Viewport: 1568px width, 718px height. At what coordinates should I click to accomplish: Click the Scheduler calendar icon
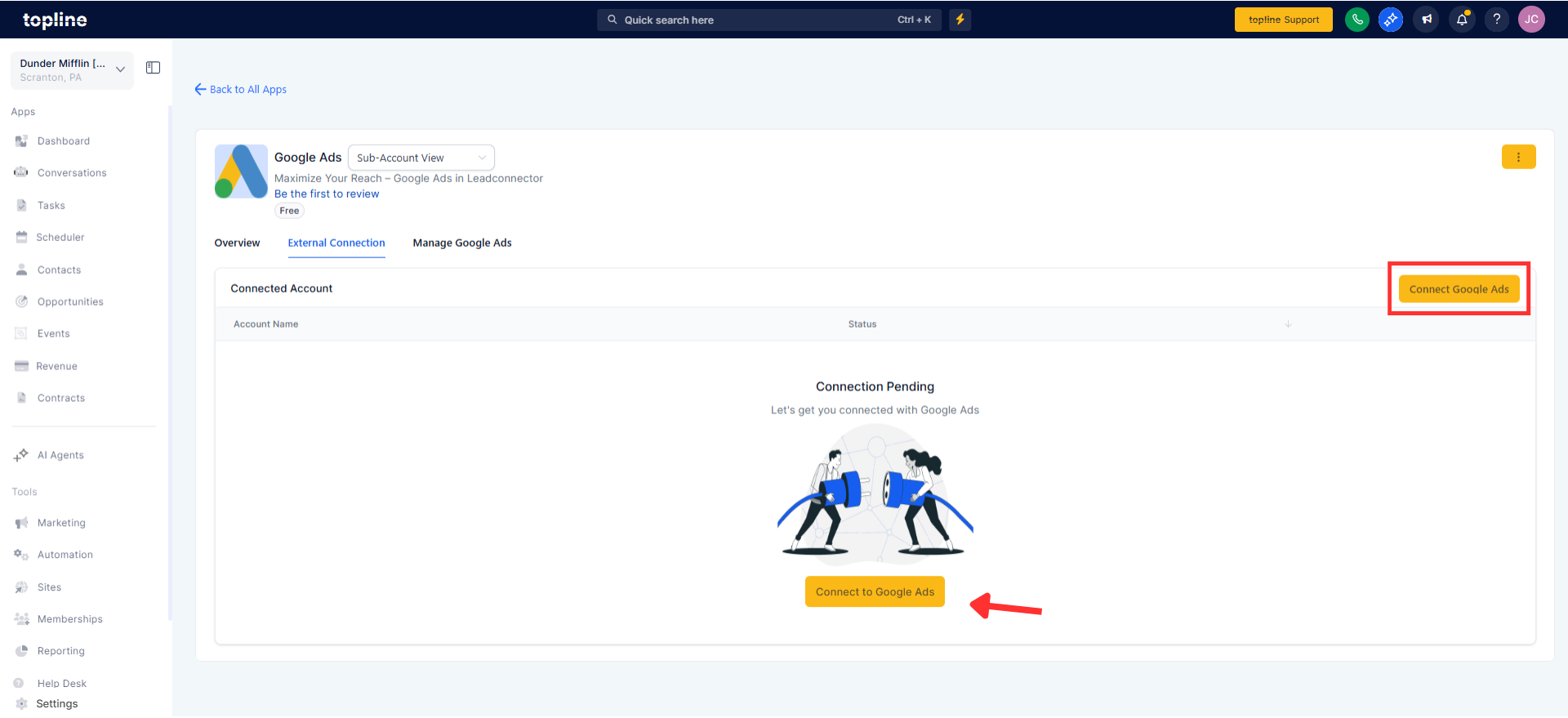pyautogui.click(x=21, y=237)
